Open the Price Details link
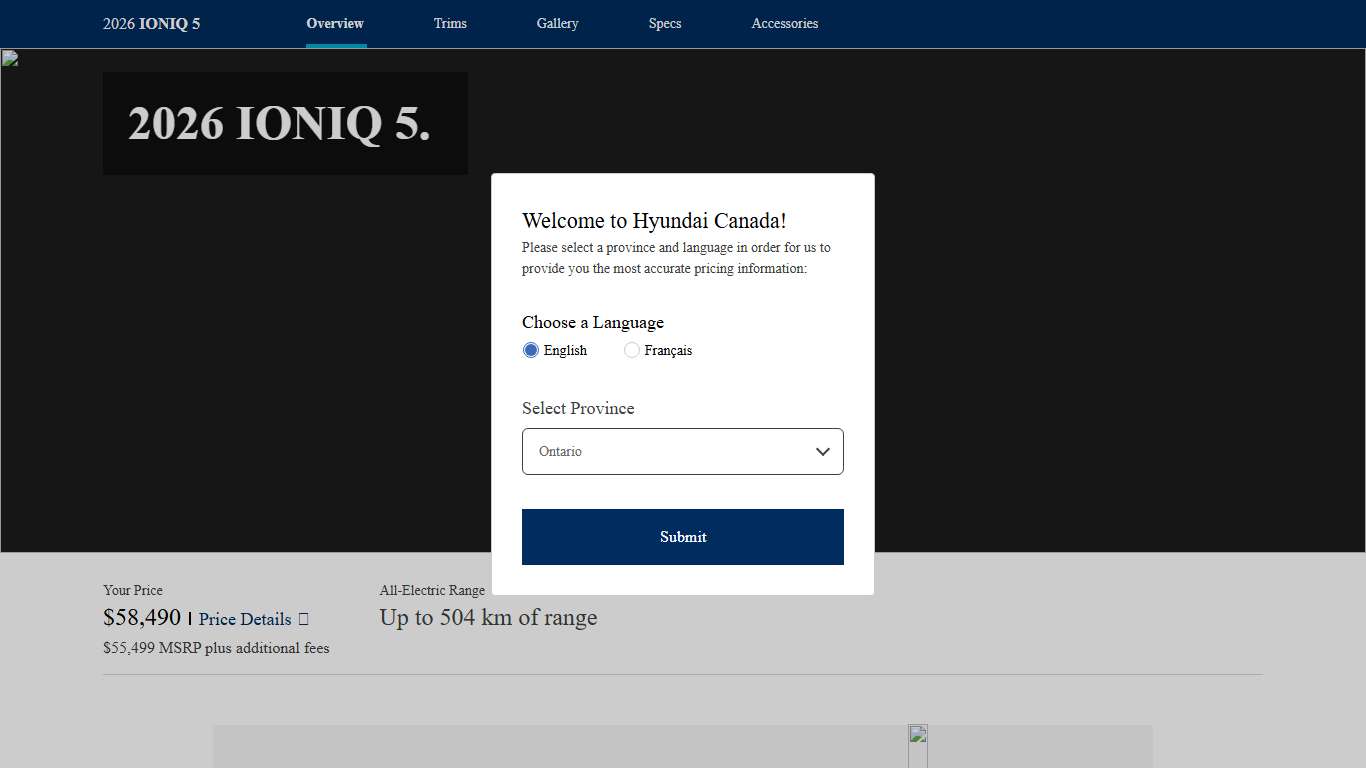 [245, 619]
